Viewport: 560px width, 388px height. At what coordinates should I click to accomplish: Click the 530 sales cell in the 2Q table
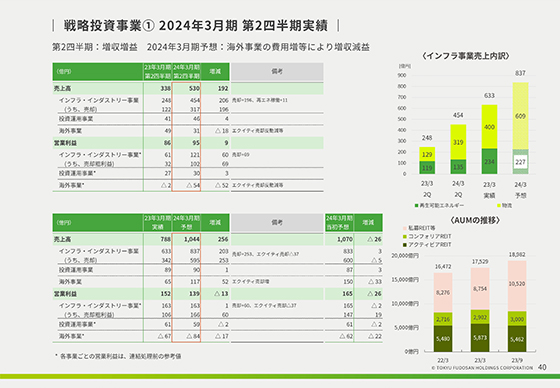194,89
